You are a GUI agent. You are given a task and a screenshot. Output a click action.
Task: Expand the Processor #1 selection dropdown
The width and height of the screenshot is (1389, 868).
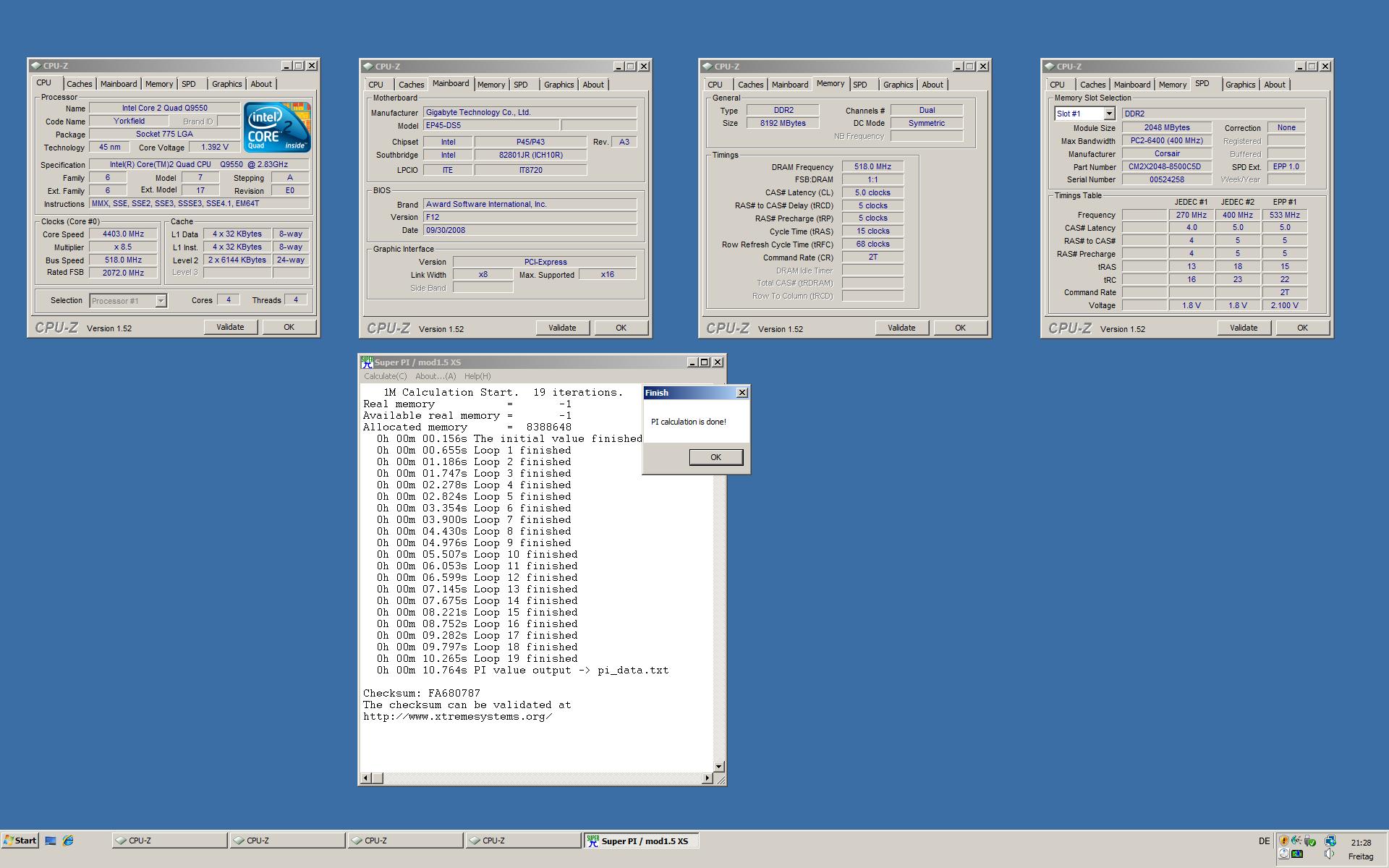(x=161, y=301)
